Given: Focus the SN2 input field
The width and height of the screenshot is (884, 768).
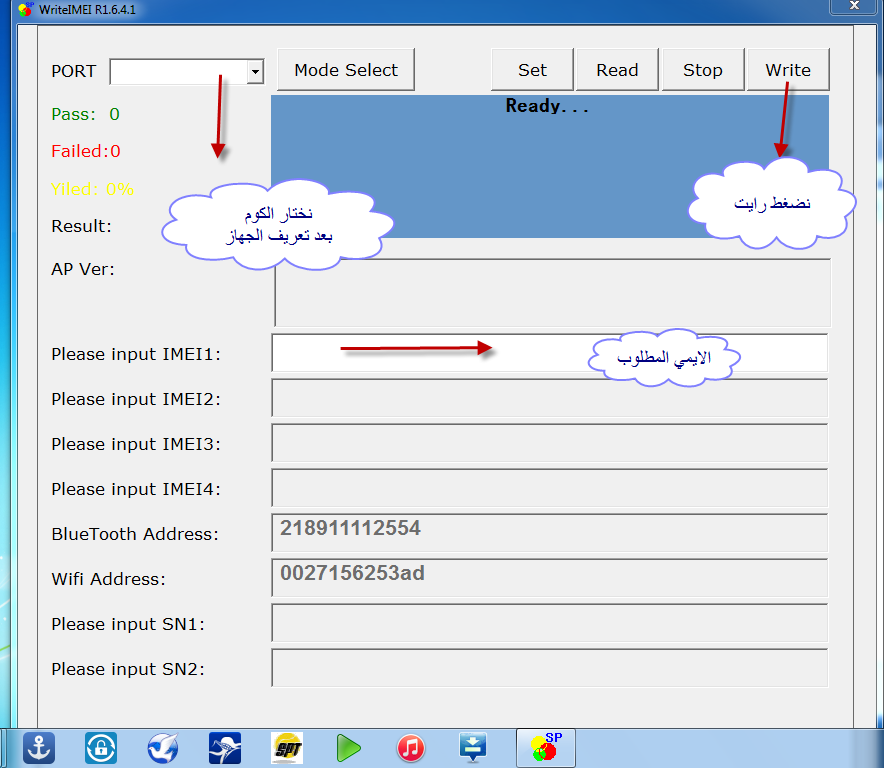Looking at the screenshot, I should pos(550,668).
